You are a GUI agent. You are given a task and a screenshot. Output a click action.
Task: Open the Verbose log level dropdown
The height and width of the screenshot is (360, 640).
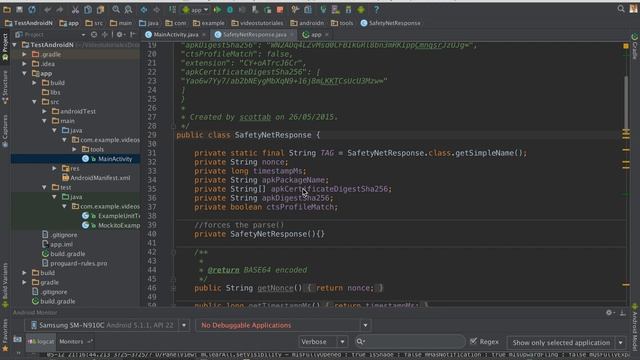tap(323, 342)
